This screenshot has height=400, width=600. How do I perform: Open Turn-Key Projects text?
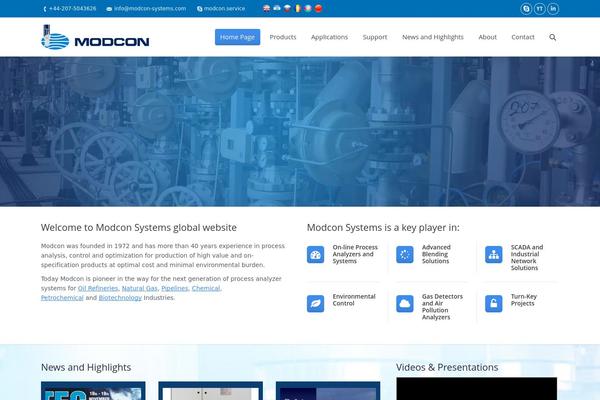click(523, 300)
